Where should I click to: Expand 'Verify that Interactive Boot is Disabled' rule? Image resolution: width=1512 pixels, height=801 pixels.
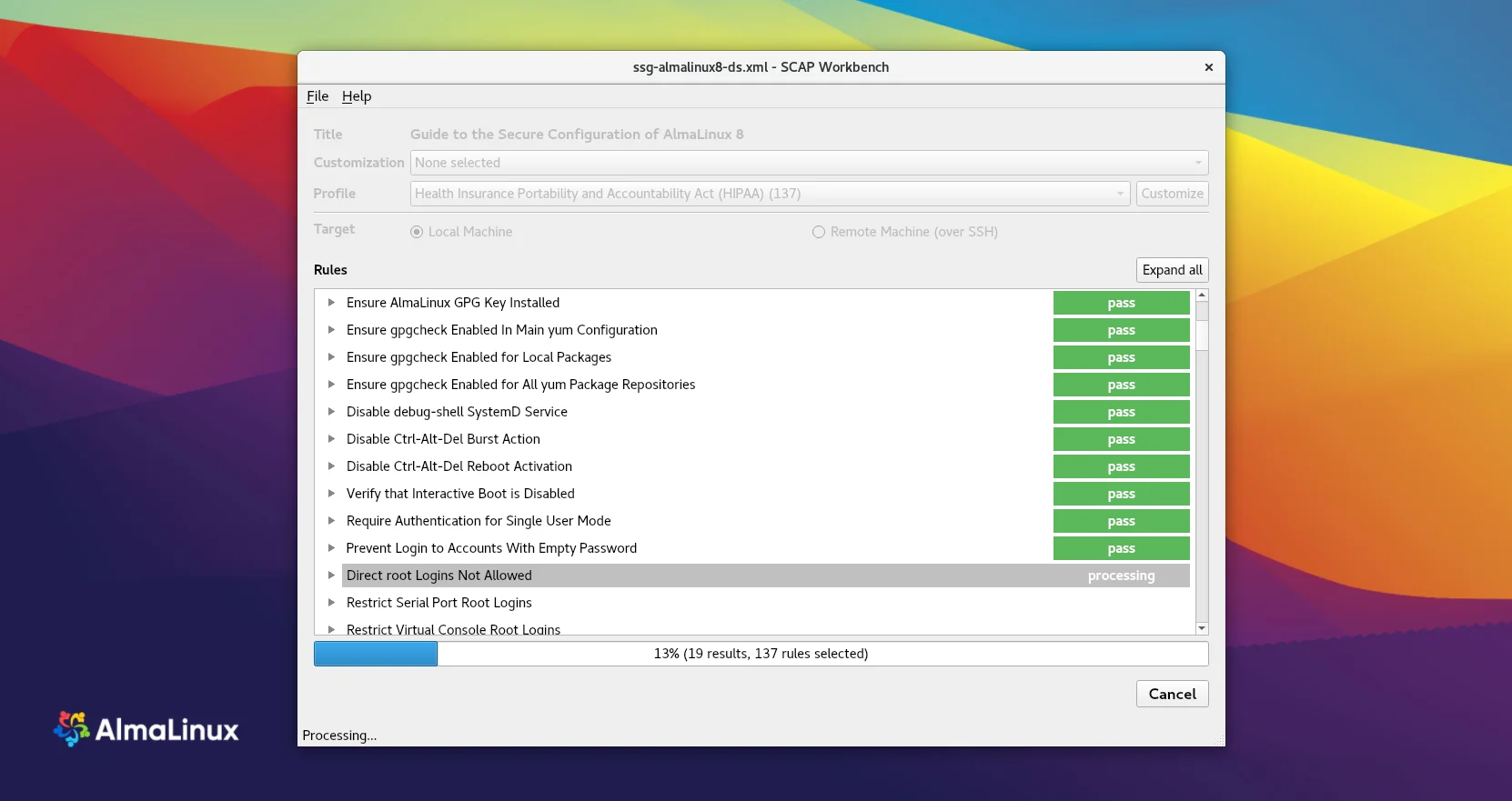[331, 494]
